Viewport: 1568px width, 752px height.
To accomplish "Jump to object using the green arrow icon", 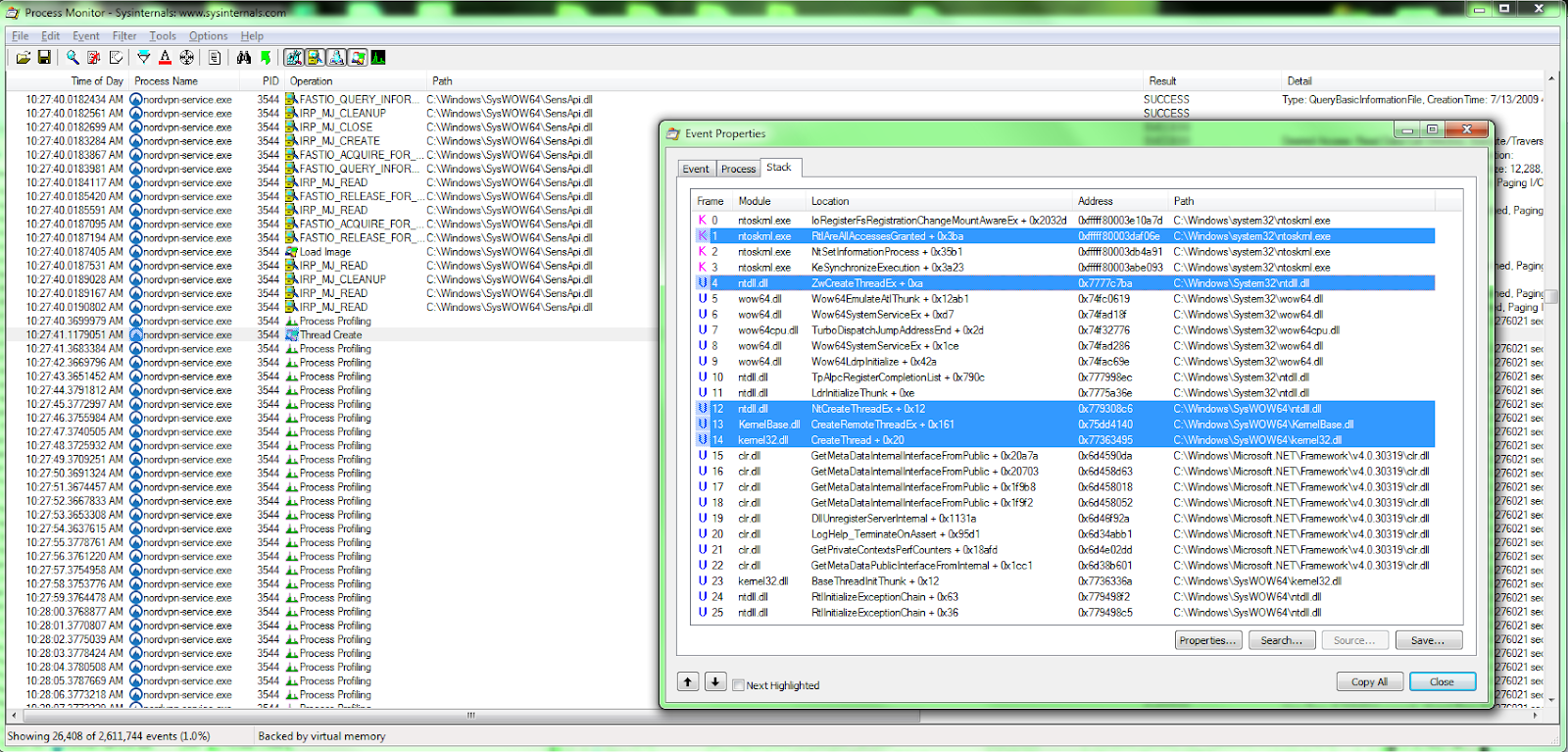I will click(265, 58).
